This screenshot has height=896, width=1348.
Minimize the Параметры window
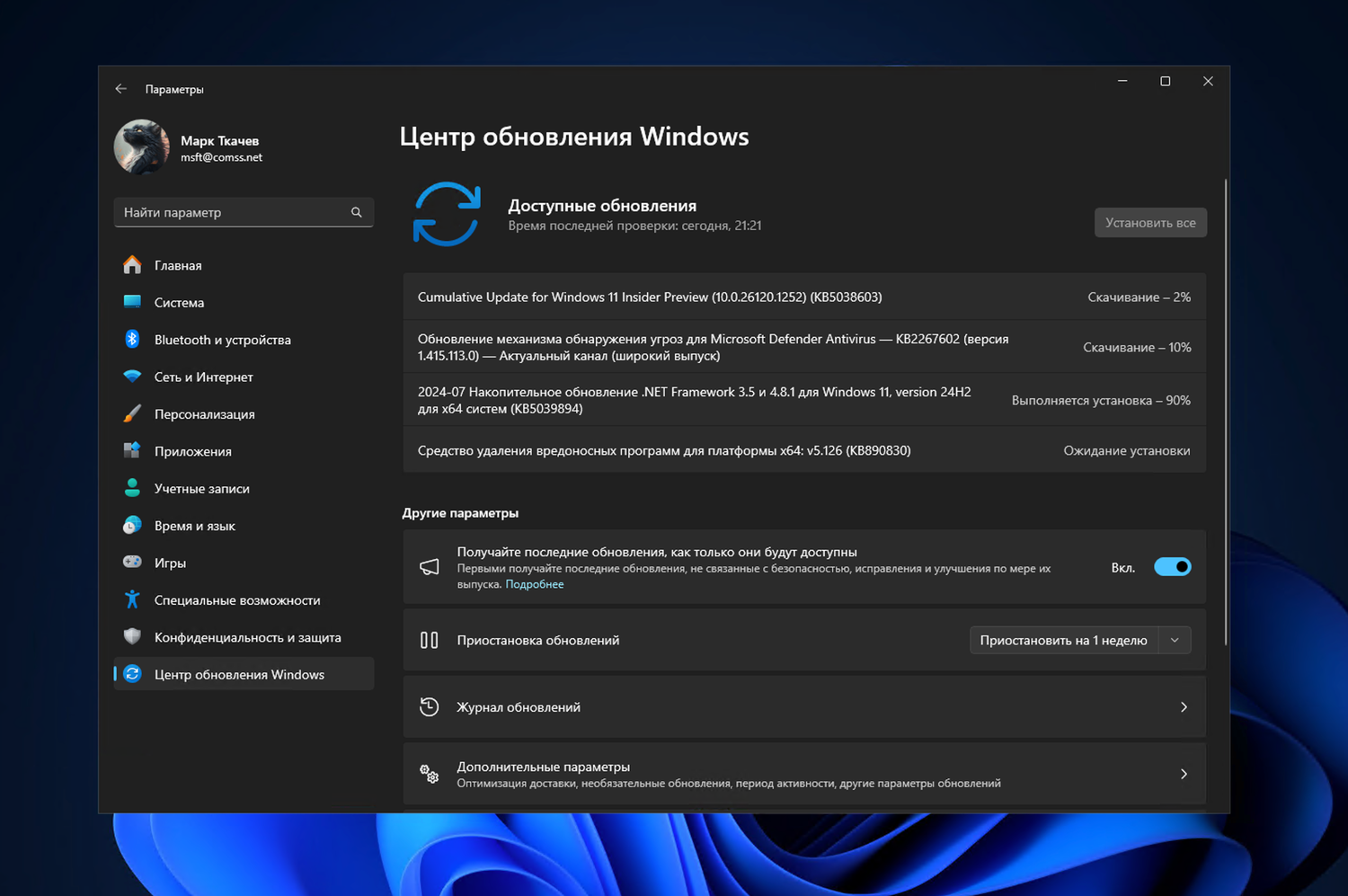coord(1122,81)
